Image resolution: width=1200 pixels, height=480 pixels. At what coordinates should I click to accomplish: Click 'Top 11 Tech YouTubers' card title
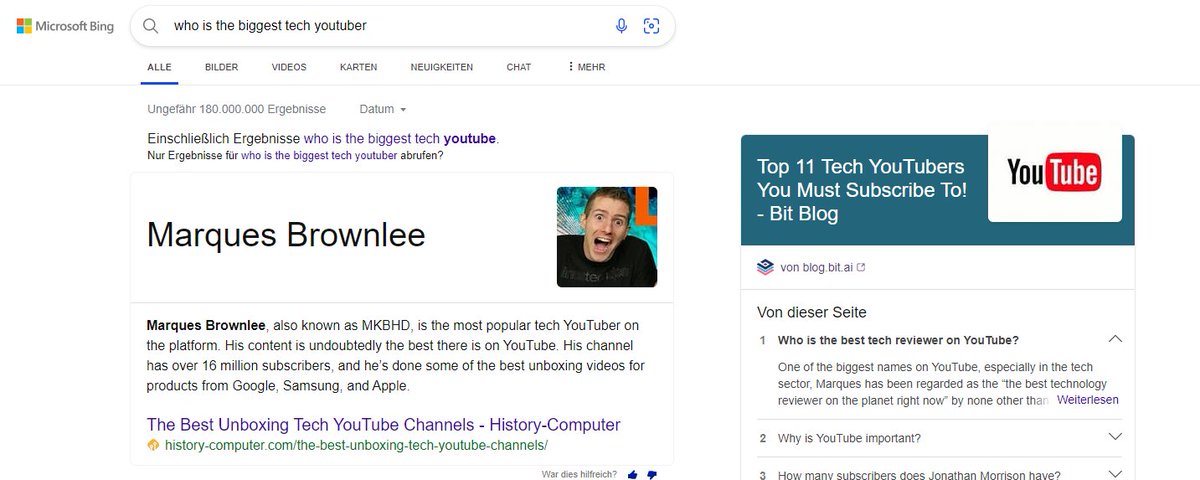(x=861, y=190)
